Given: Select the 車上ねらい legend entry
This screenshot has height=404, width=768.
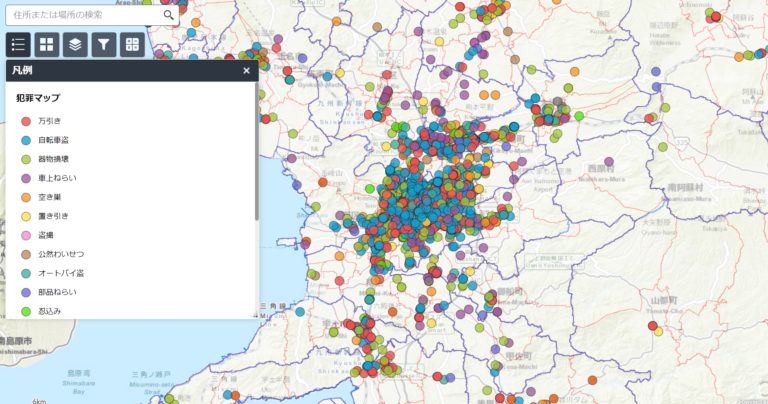Looking at the screenshot, I should pyautogui.click(x=56, y=178).
